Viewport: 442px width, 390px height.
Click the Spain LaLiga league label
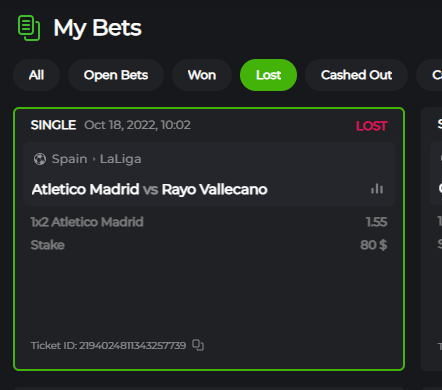click(96, 159)
